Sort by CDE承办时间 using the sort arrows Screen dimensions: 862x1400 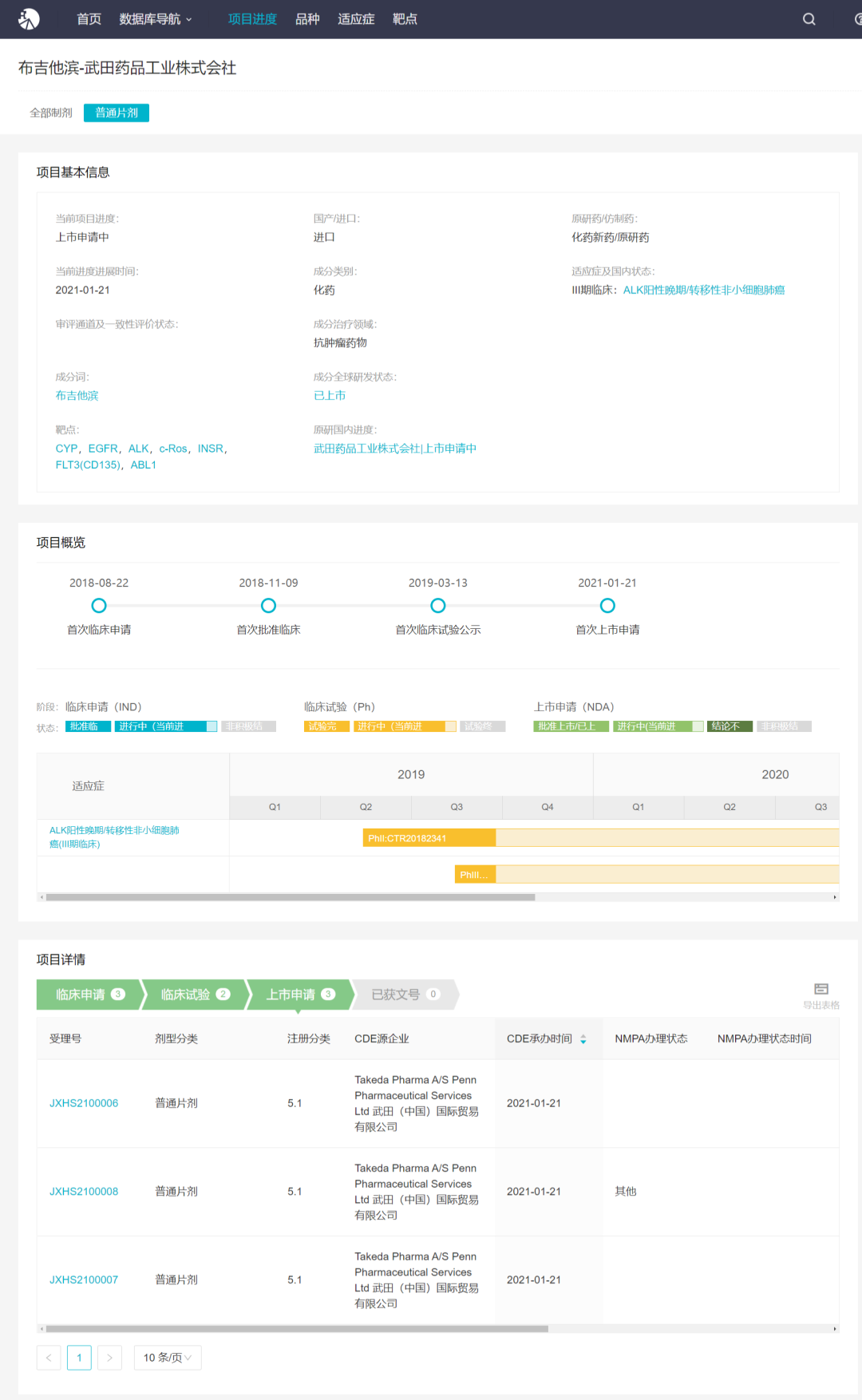coord(583,1039)
